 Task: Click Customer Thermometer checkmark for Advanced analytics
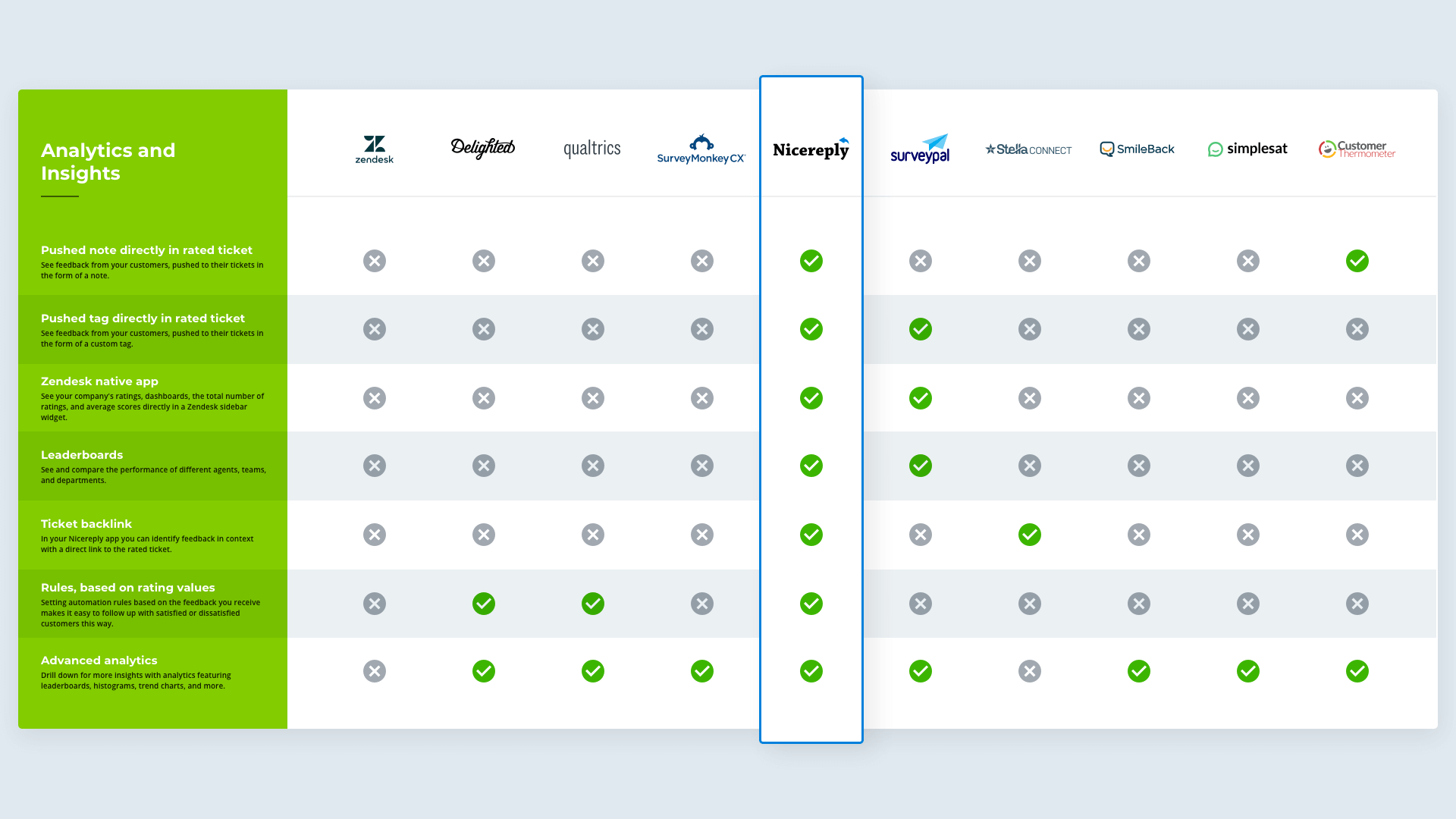click(1357, 671)
